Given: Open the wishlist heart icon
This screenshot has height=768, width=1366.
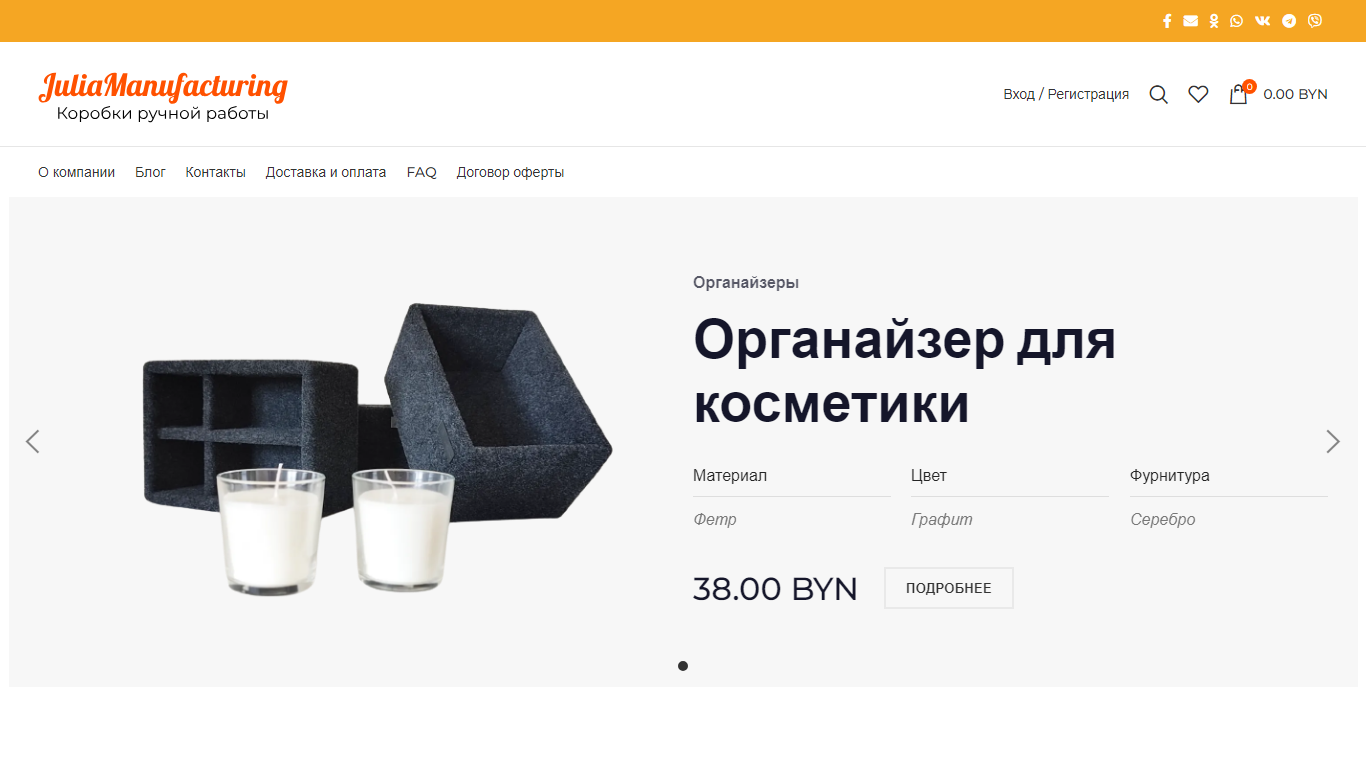Looking at the screenshot, I should [x=1198, y=94].
